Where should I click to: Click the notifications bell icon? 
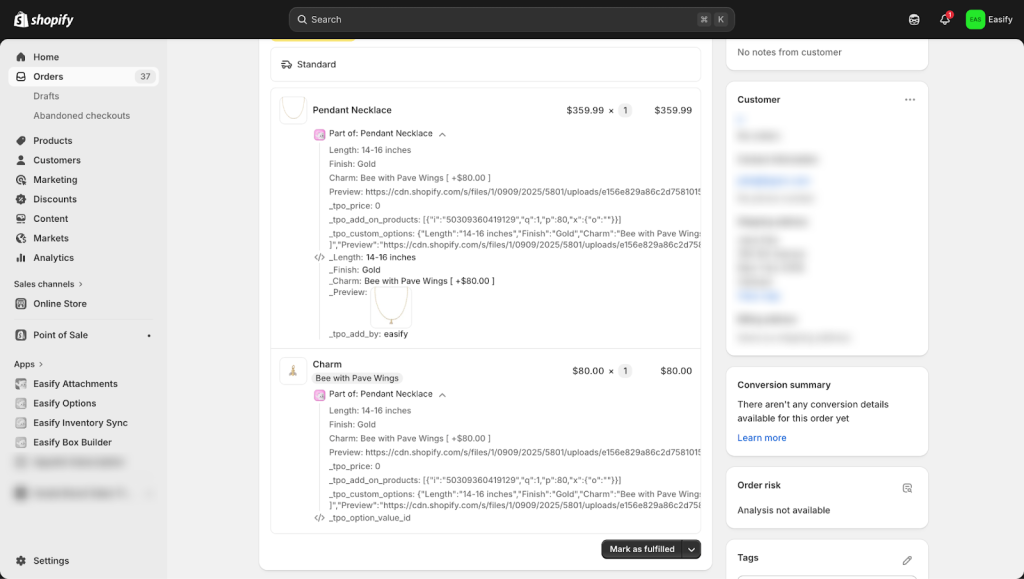pos(944,19)
